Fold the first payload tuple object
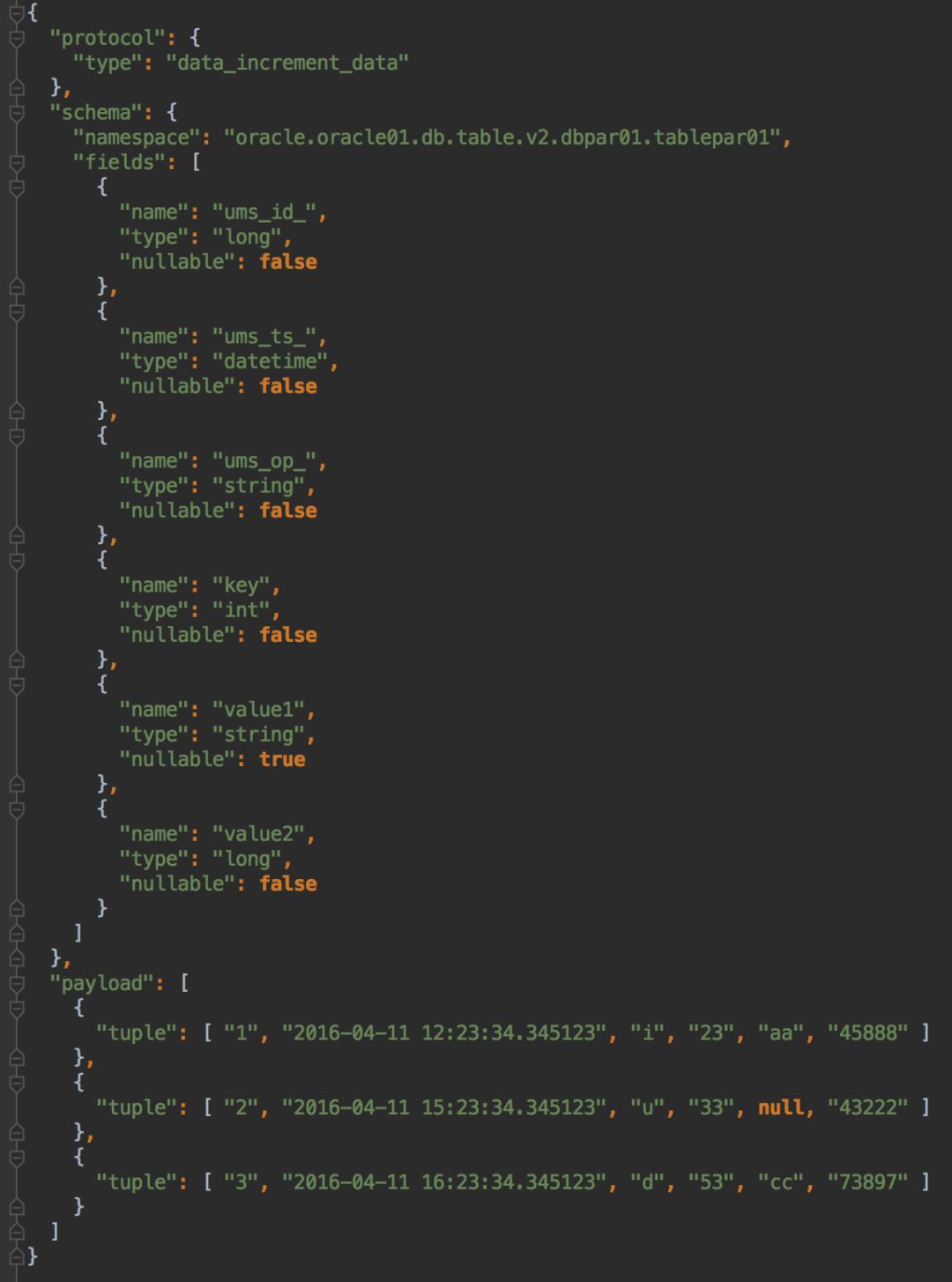This screenshot has height=1282, width=952. tap(16, 1008)
